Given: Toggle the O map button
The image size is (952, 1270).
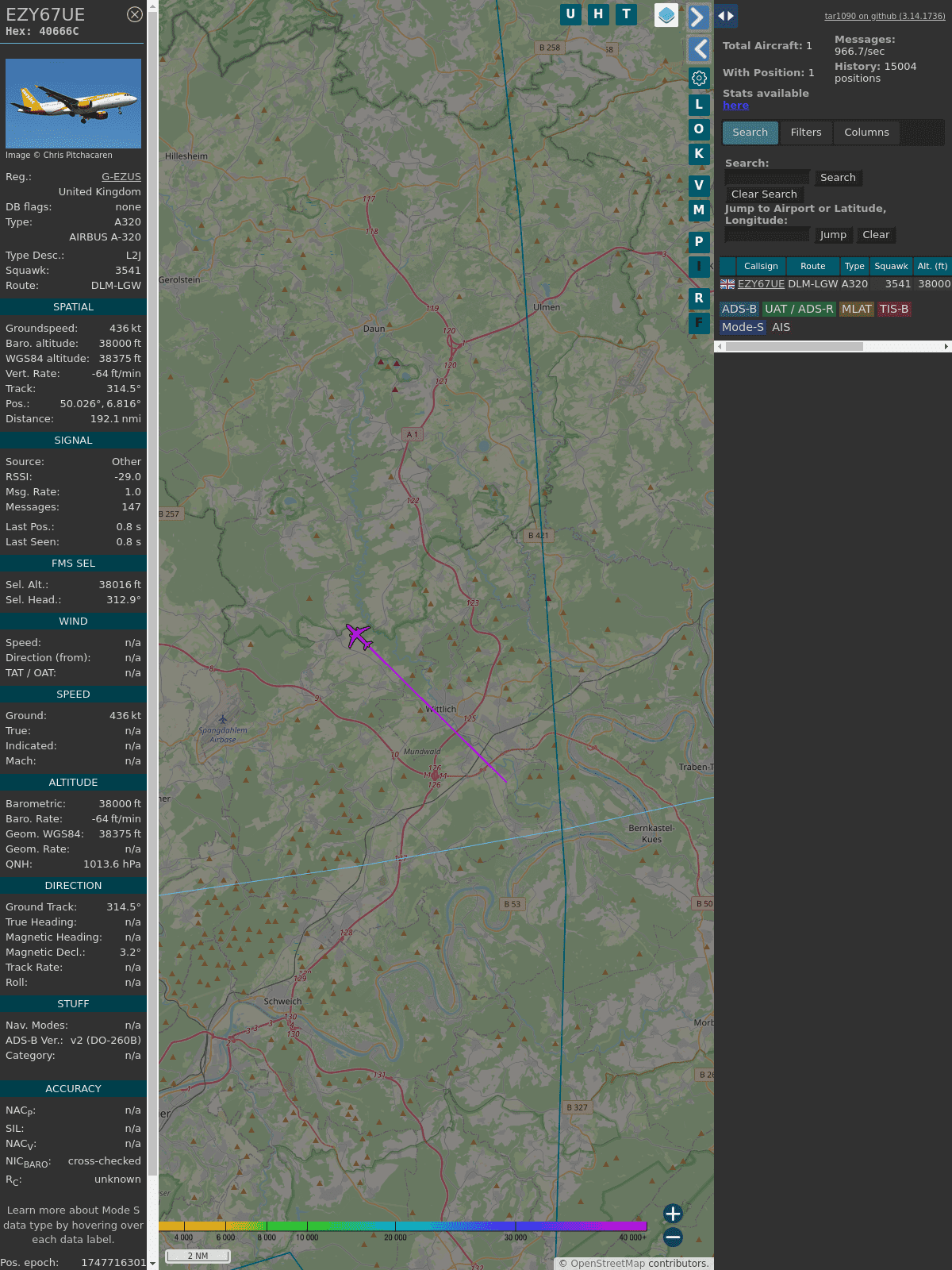Looking at the screenshot, I should click(x=699, y=129).
